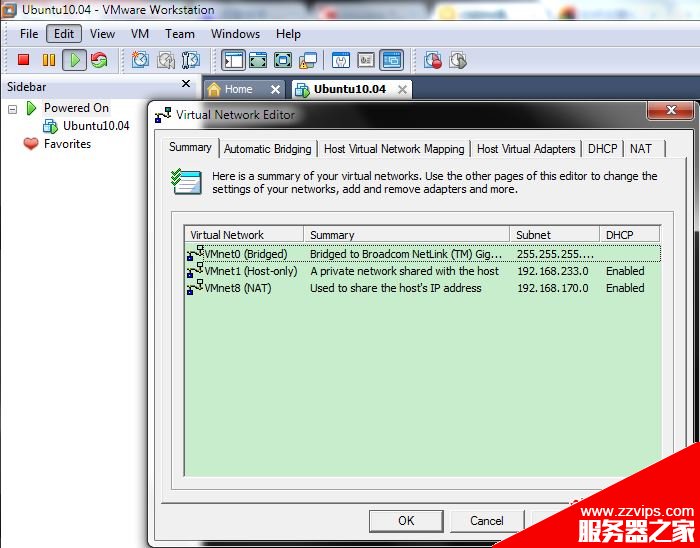Viewport: 700px width, 548px height.
Task: Click the VMnet8 network icon in the list
Action: 195,287
